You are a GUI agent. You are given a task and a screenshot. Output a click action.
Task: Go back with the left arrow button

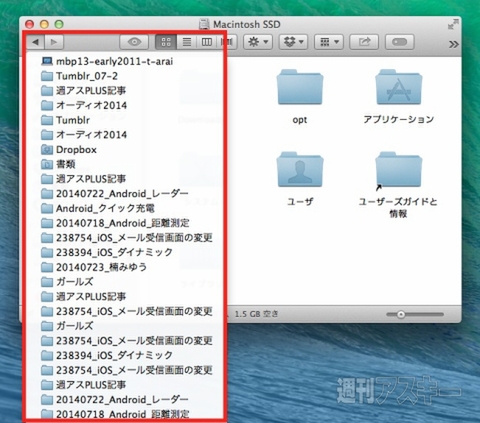coord(36,42)
